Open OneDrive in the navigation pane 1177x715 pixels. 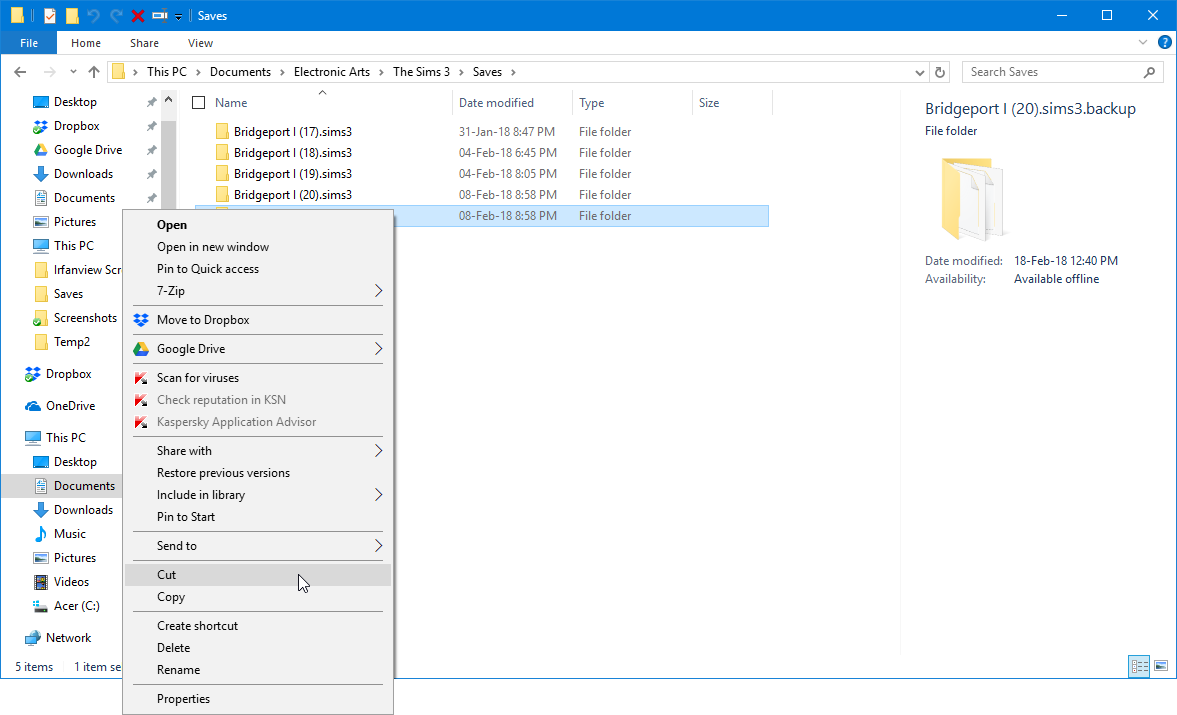pyautogui.click(x=71, y=406)
